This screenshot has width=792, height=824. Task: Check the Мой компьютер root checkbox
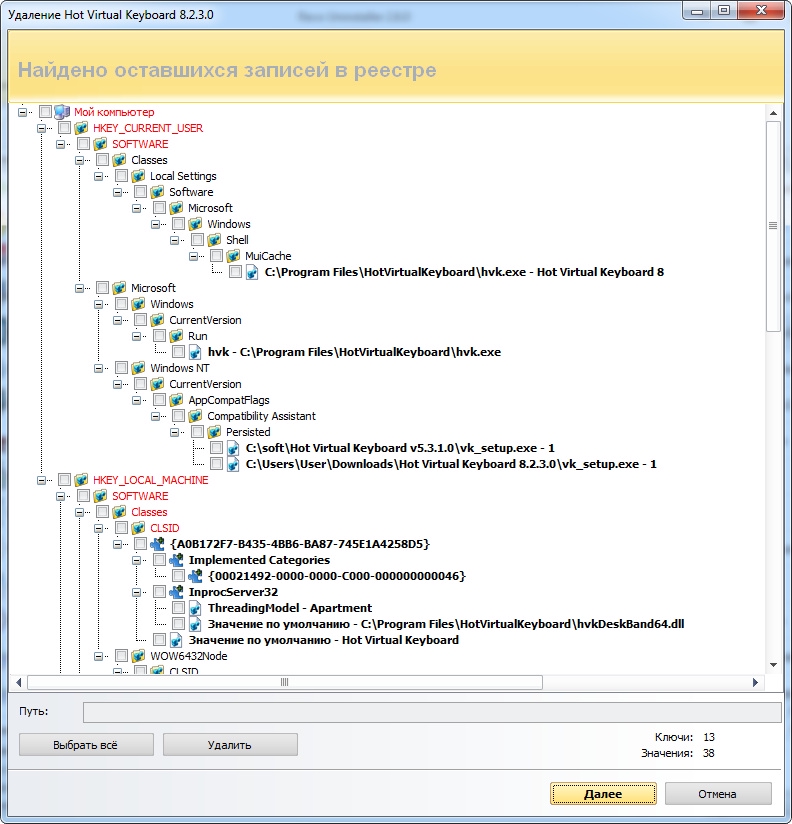click(45, 111)
